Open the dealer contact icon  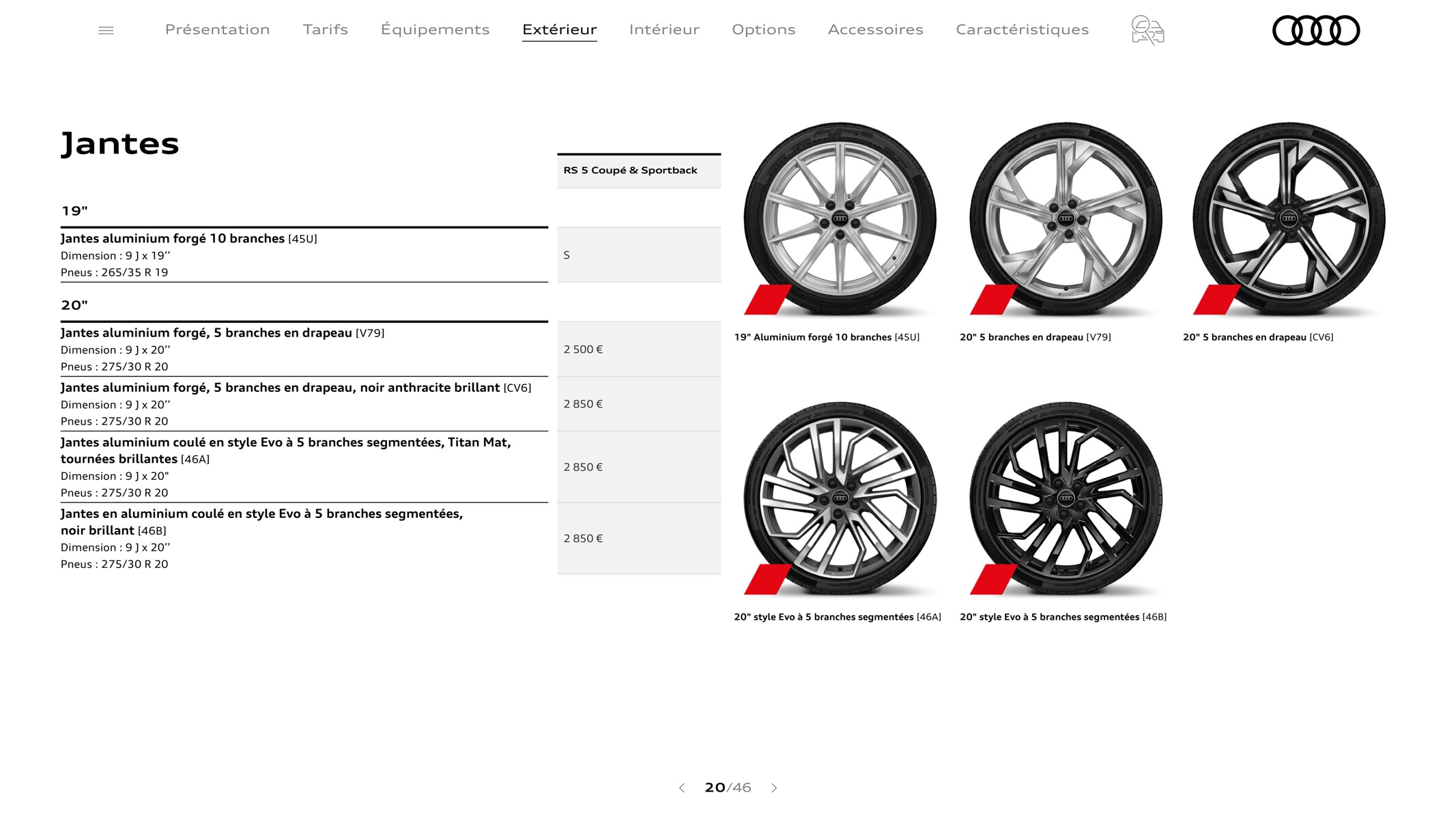pos(1147,30)
